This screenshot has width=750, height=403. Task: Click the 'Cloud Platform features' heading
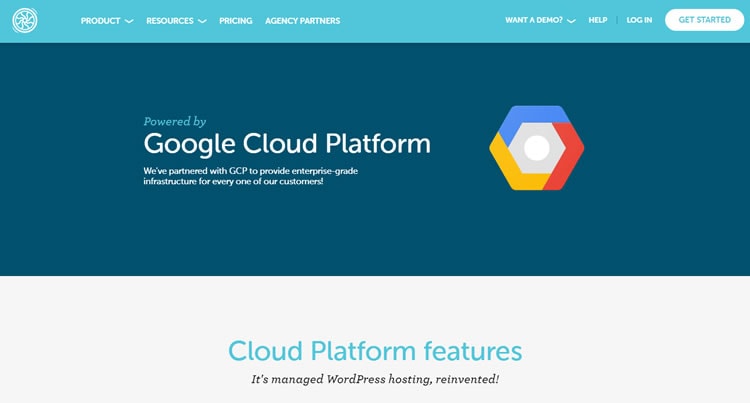coord(375,351)
